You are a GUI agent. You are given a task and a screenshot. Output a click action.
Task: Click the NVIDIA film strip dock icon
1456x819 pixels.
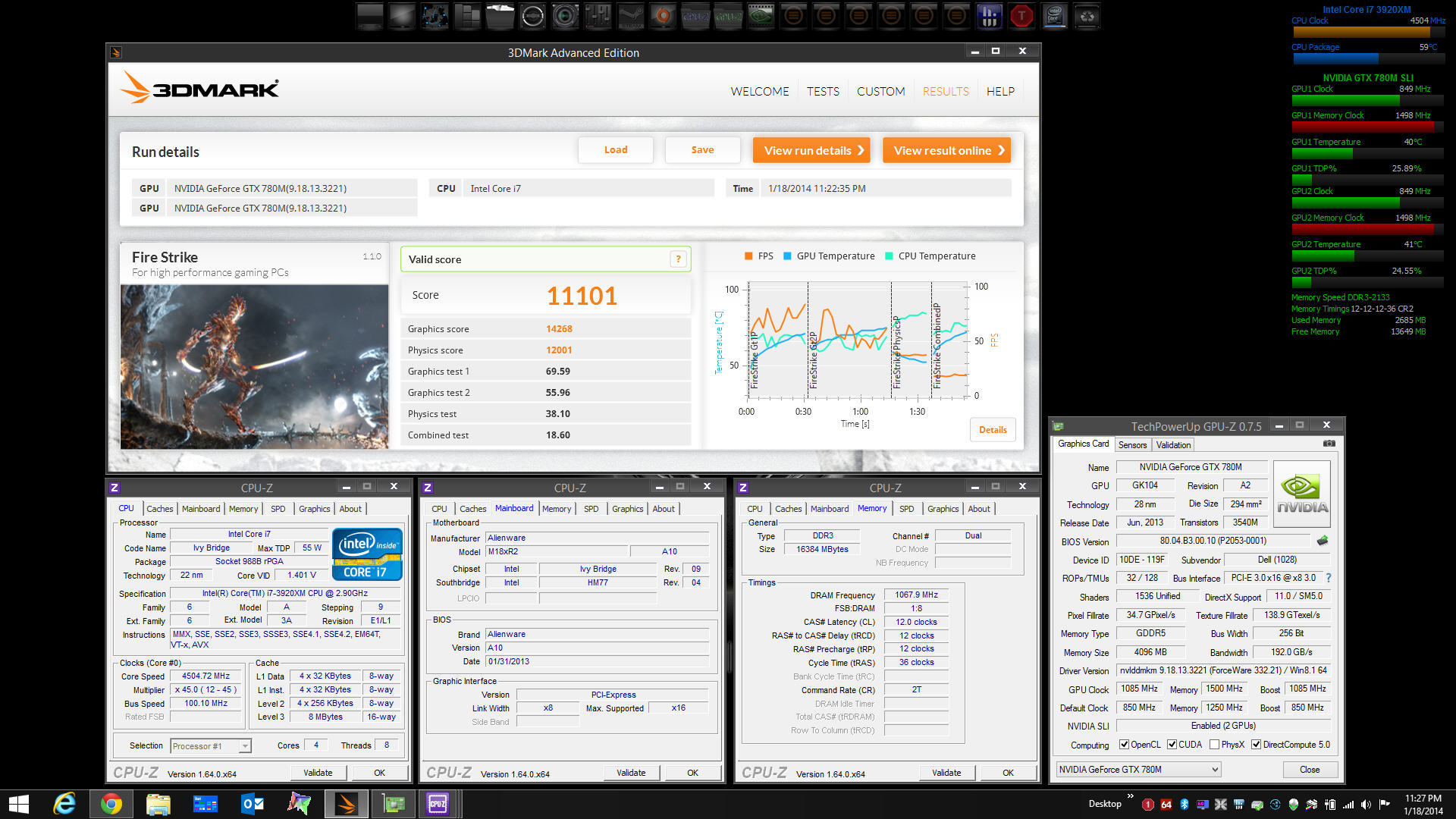(x=761, y=16)
